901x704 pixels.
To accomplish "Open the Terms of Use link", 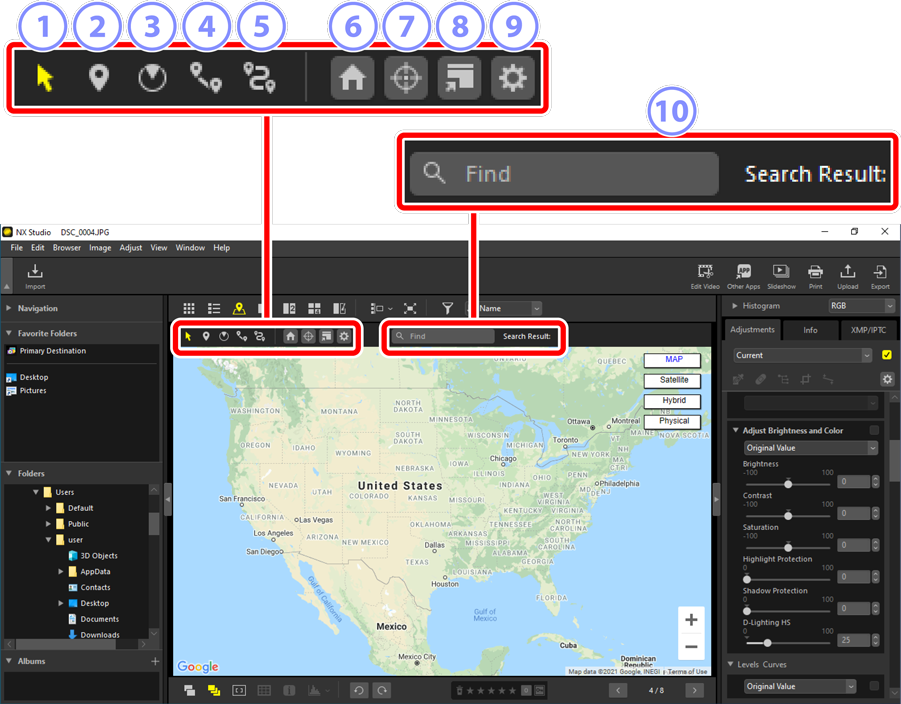I will coord(687,671).
